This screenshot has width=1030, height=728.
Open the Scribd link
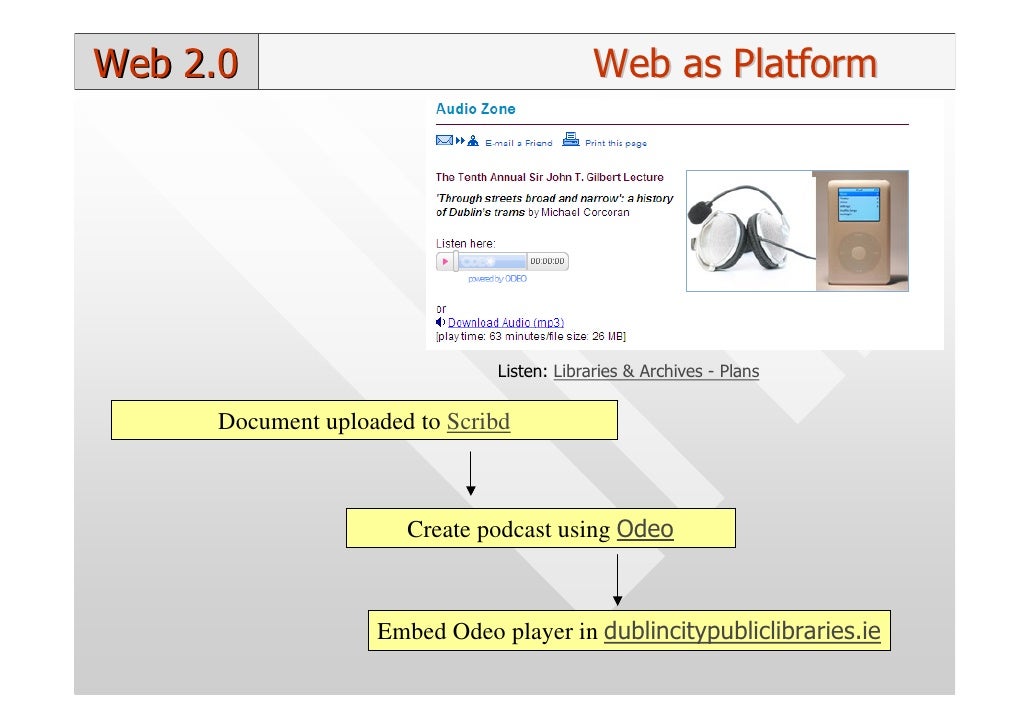(x=478, y=421)
